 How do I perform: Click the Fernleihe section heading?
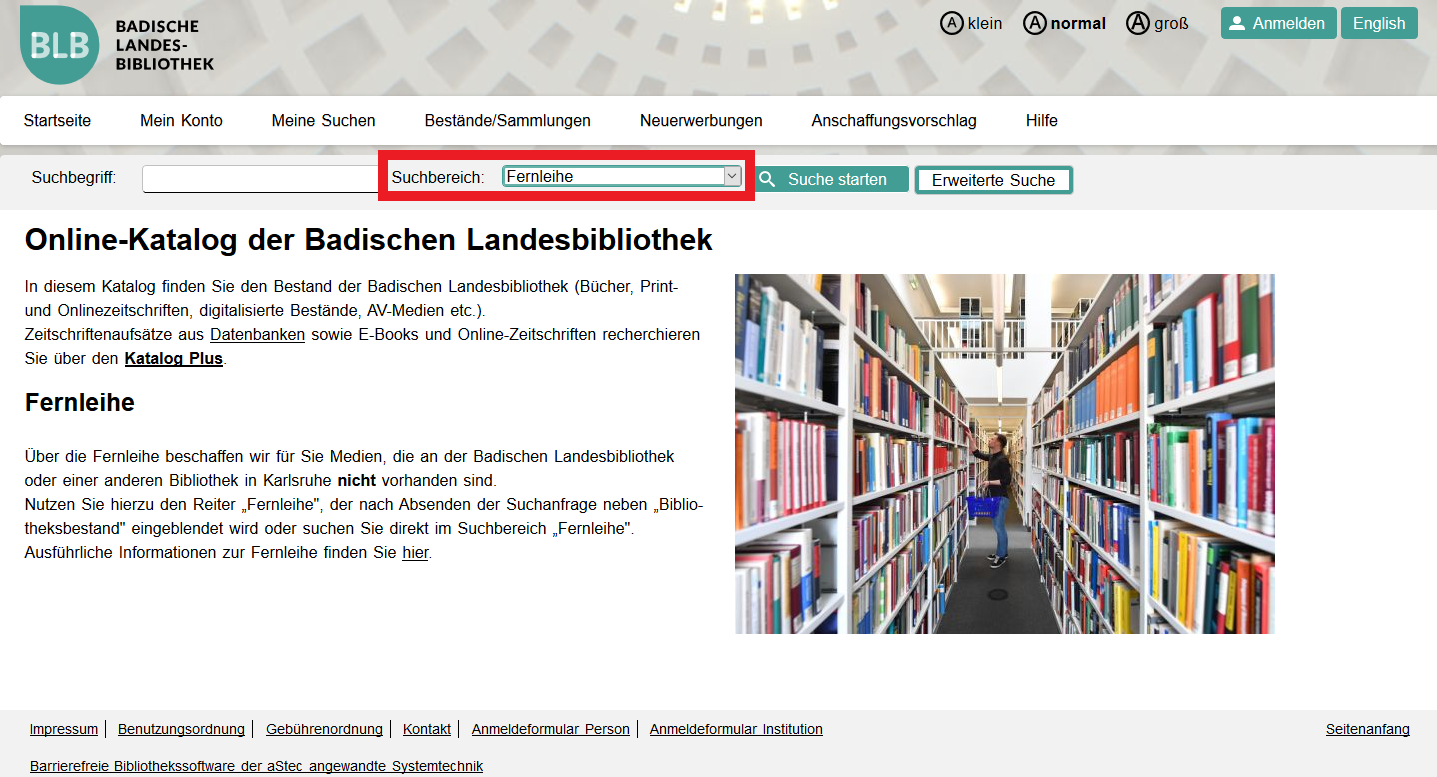pyautogui.click(x=80, y=403)
